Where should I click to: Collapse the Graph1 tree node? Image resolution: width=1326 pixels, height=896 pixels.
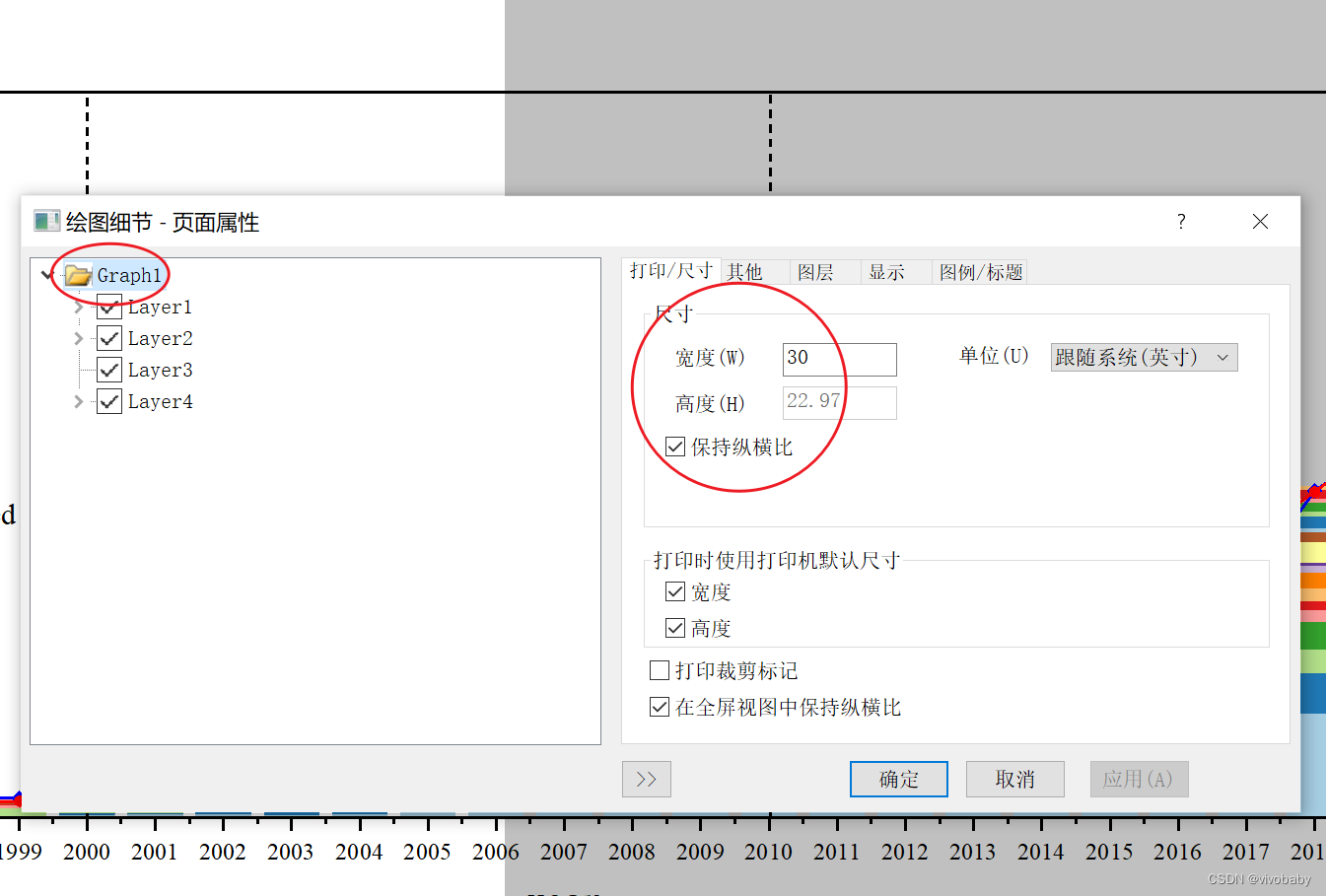pos(45,276)
